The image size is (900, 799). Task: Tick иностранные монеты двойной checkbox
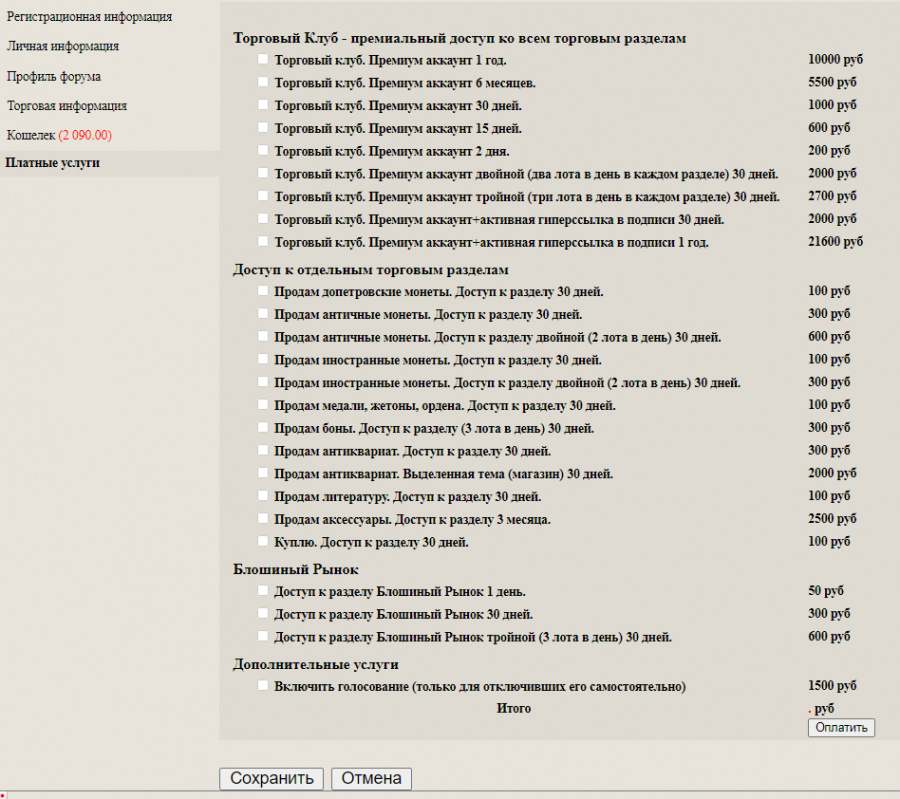click(263, 382)
